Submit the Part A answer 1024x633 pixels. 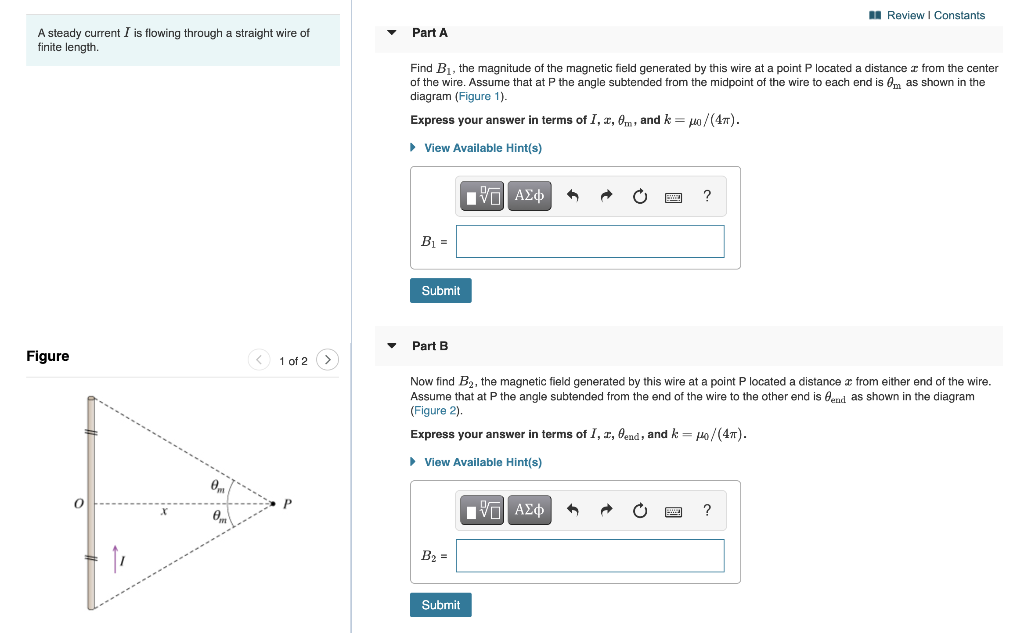pos(440,290)
